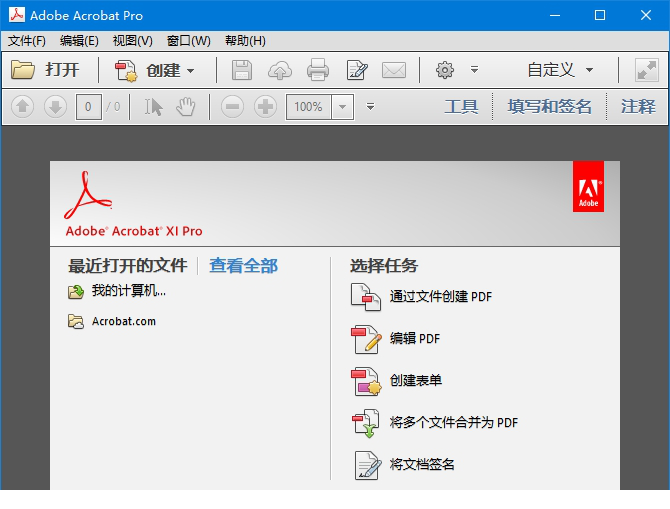The height and width of the screenshot is (509, 670).
Task: Click the Acrobat.com cloud folder icon
Action: [76, 322]
